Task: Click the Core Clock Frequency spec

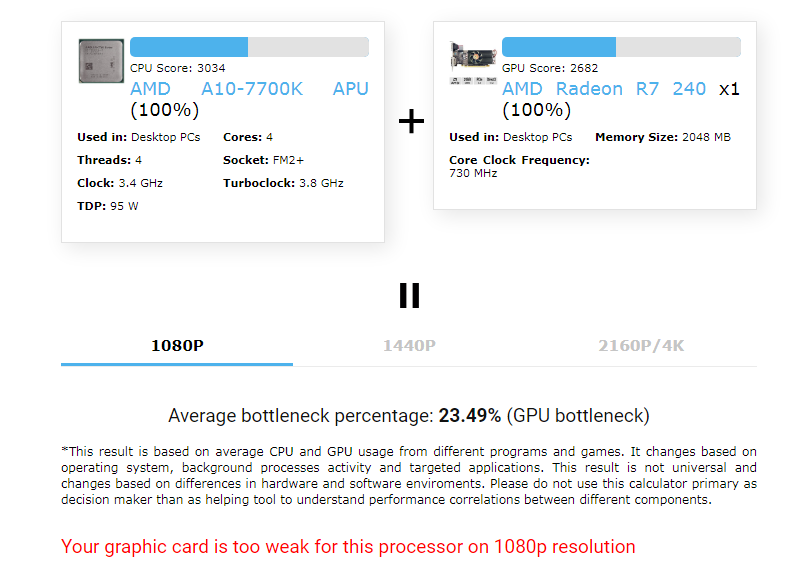Action: tap(519, 166)
